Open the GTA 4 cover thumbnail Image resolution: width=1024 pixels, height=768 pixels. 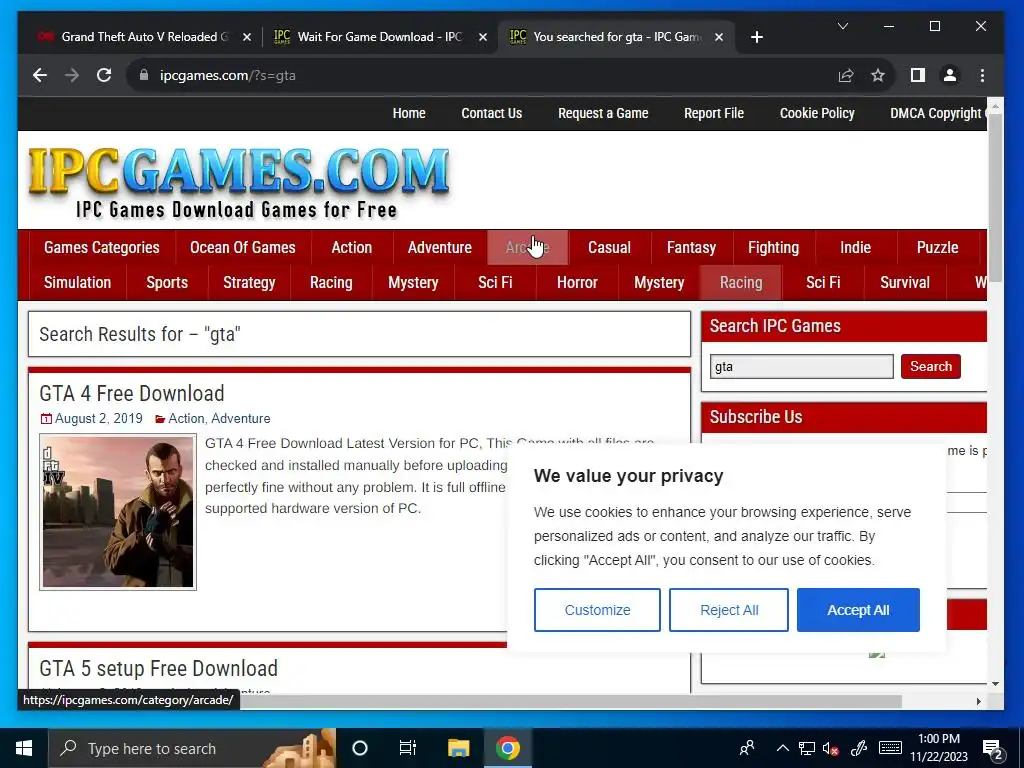point(118,512)
